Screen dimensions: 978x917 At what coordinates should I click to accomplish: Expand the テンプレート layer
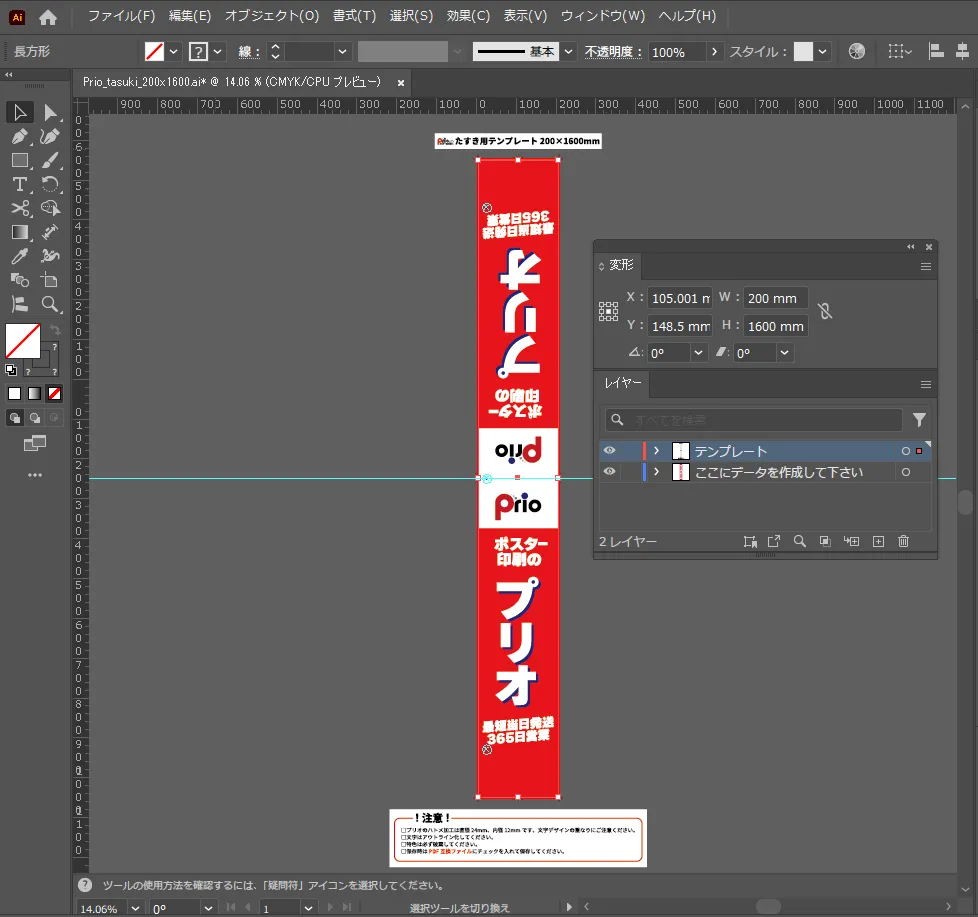tap(656, 450)
